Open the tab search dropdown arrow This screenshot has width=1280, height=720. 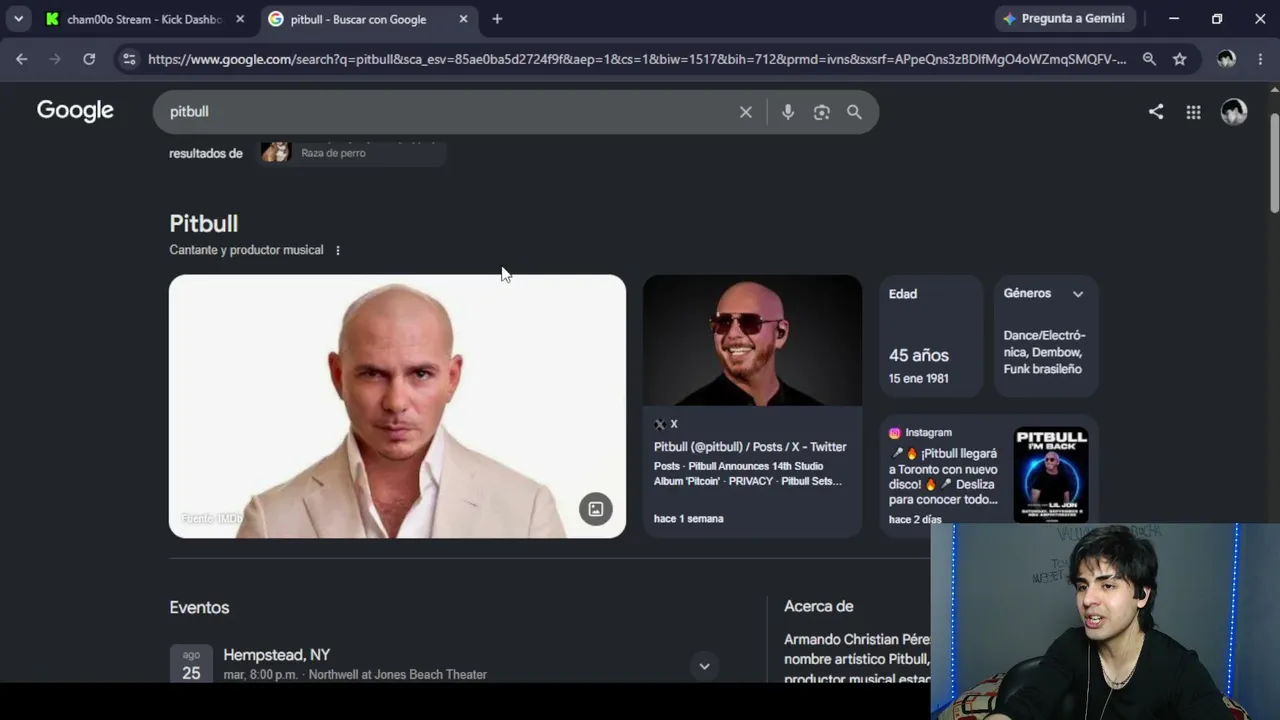(18, 19)
